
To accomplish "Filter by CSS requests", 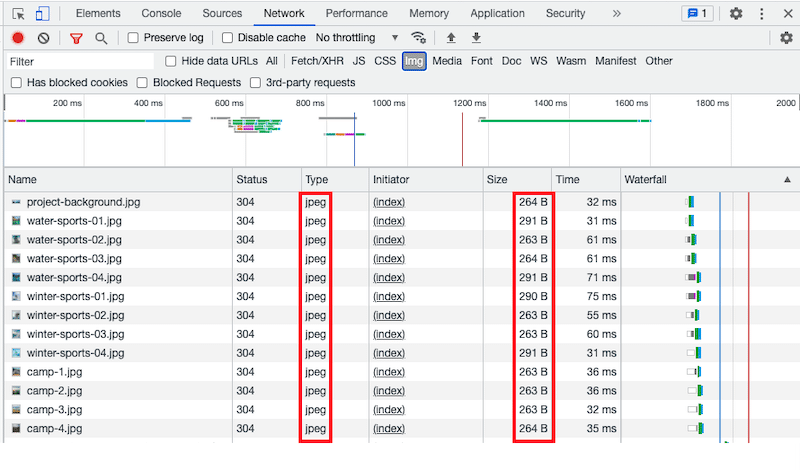I will click(385, 61).
